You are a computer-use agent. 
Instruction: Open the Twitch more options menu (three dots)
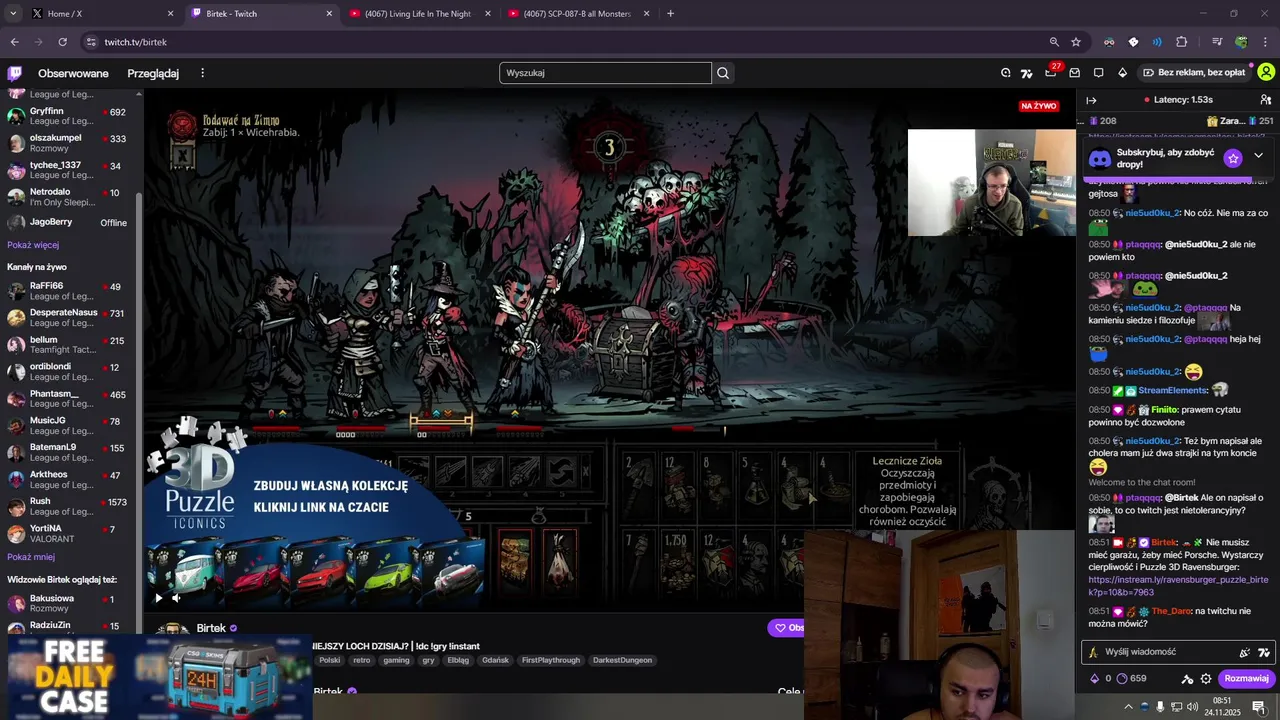pos(202,73)
